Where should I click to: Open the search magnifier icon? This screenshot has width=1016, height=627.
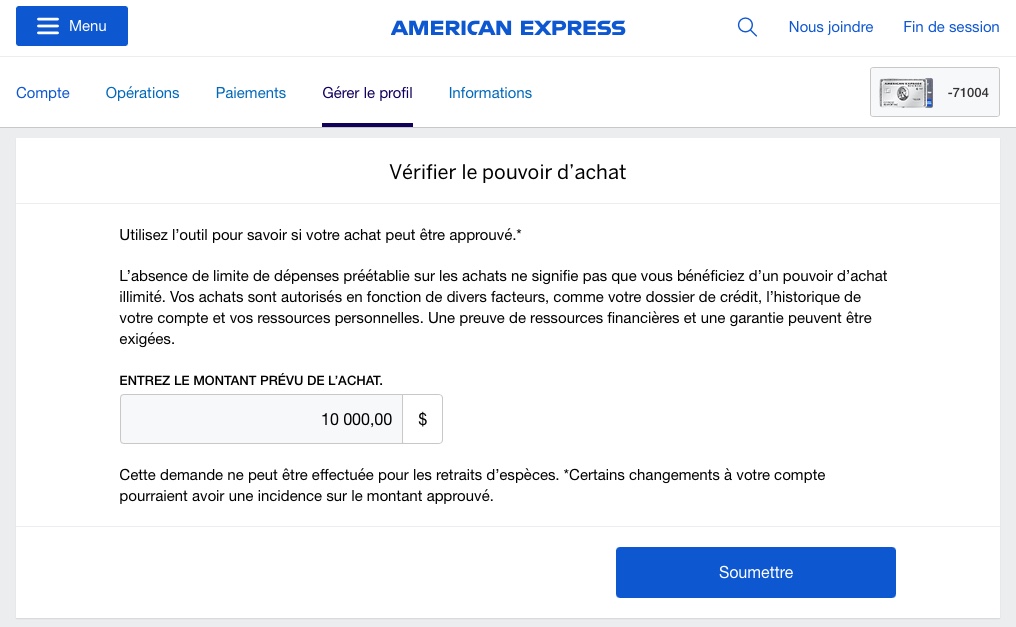pos(747,27)
